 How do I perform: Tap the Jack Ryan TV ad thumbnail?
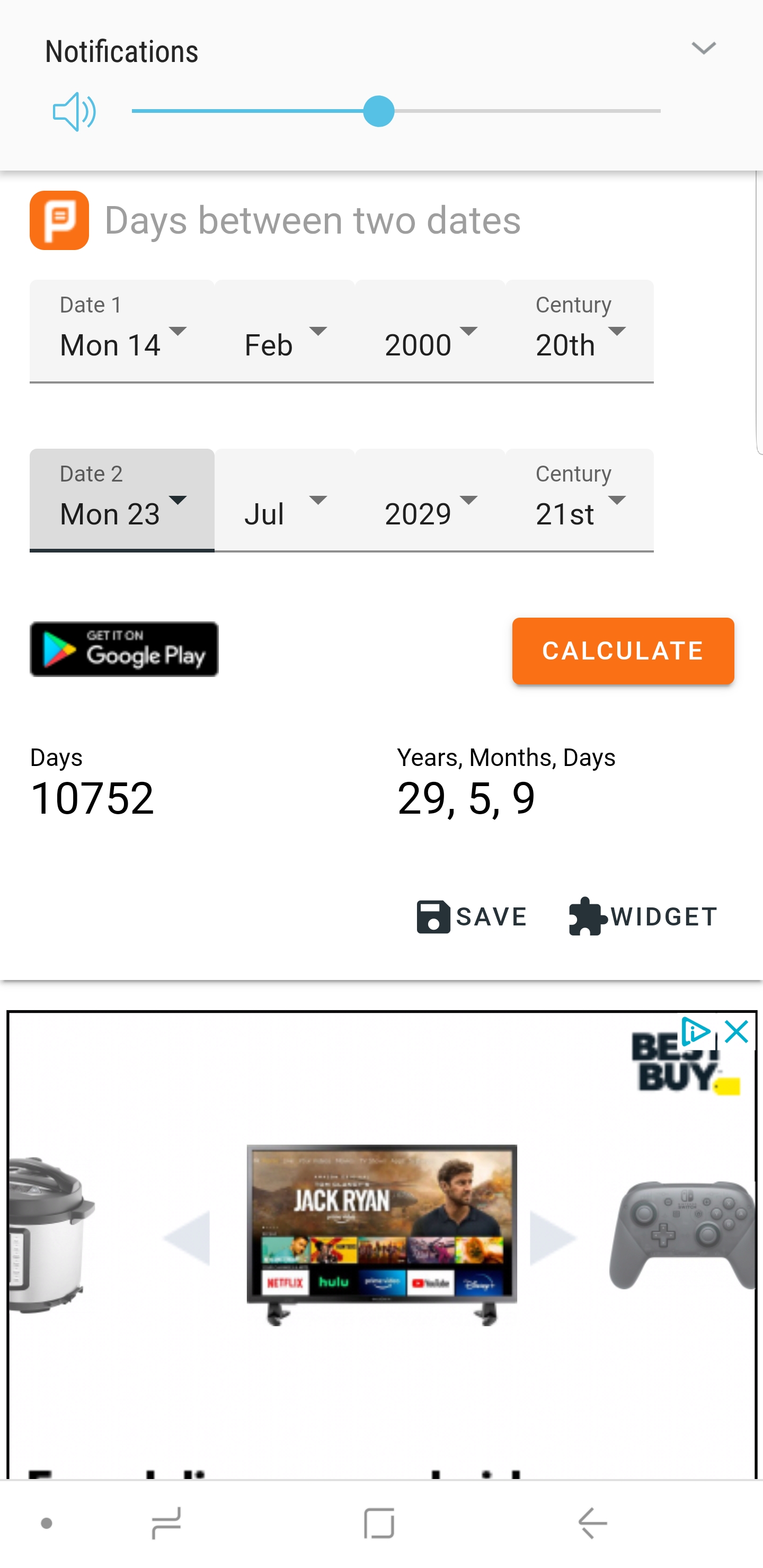(x=382, y=1234)
